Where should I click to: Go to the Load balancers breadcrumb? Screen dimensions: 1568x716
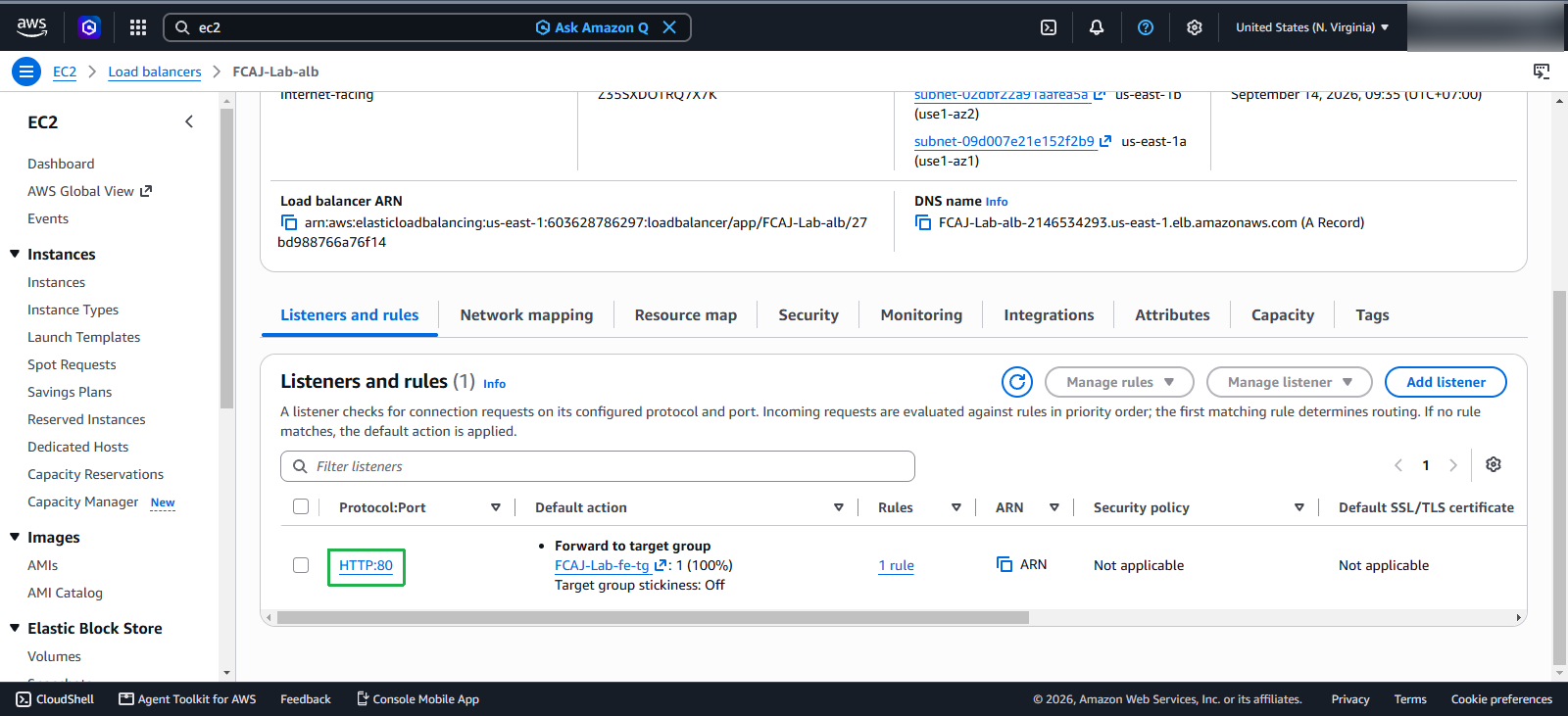pyautogui.click(x=155, y=72)
